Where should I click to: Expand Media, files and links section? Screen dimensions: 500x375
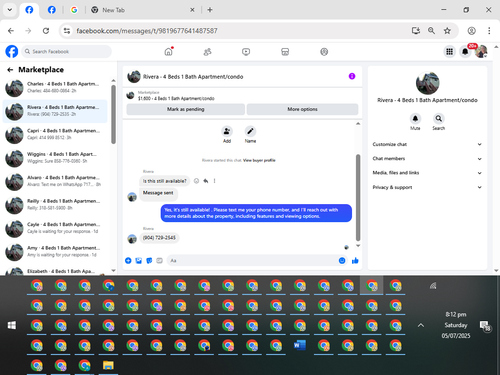(x=427, y=173)
